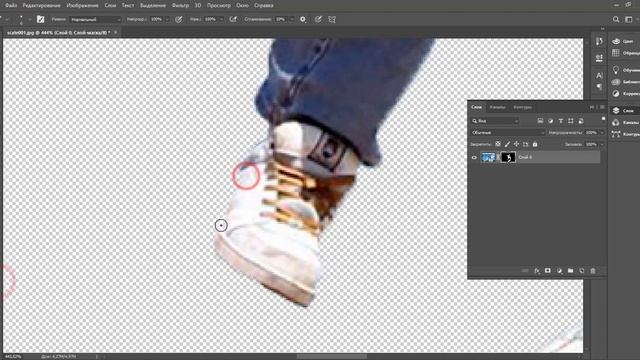Open the Libraries panel in right dock
This screenshot has width=640, height=360.
coord(625,82)
